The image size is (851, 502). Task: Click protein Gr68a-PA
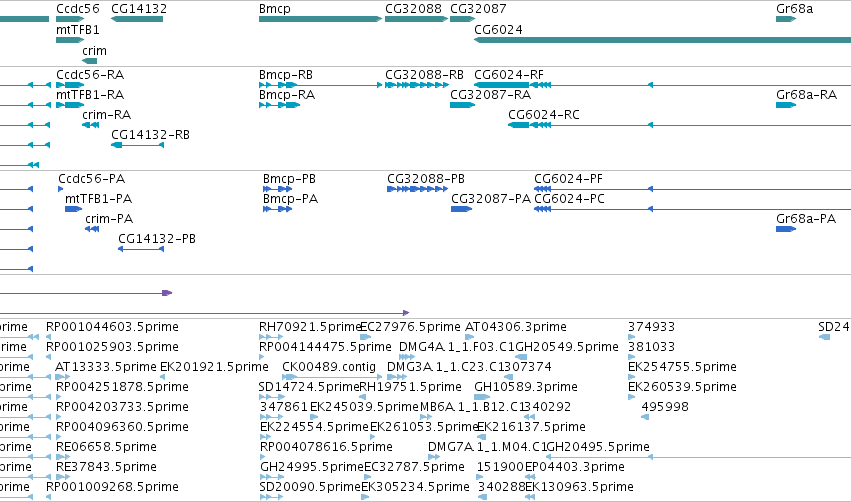(x=806, y=219)
